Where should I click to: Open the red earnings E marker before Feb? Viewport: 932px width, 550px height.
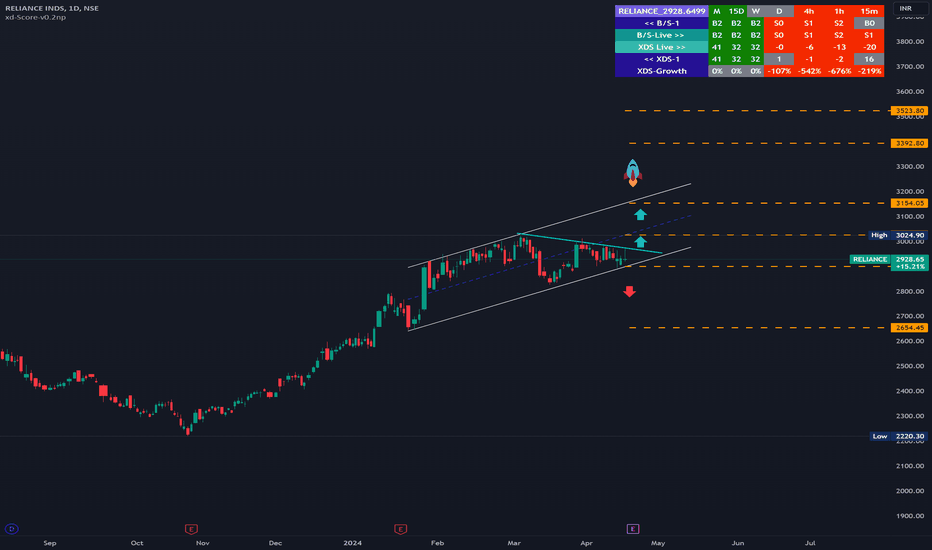[x=400, y=529]
